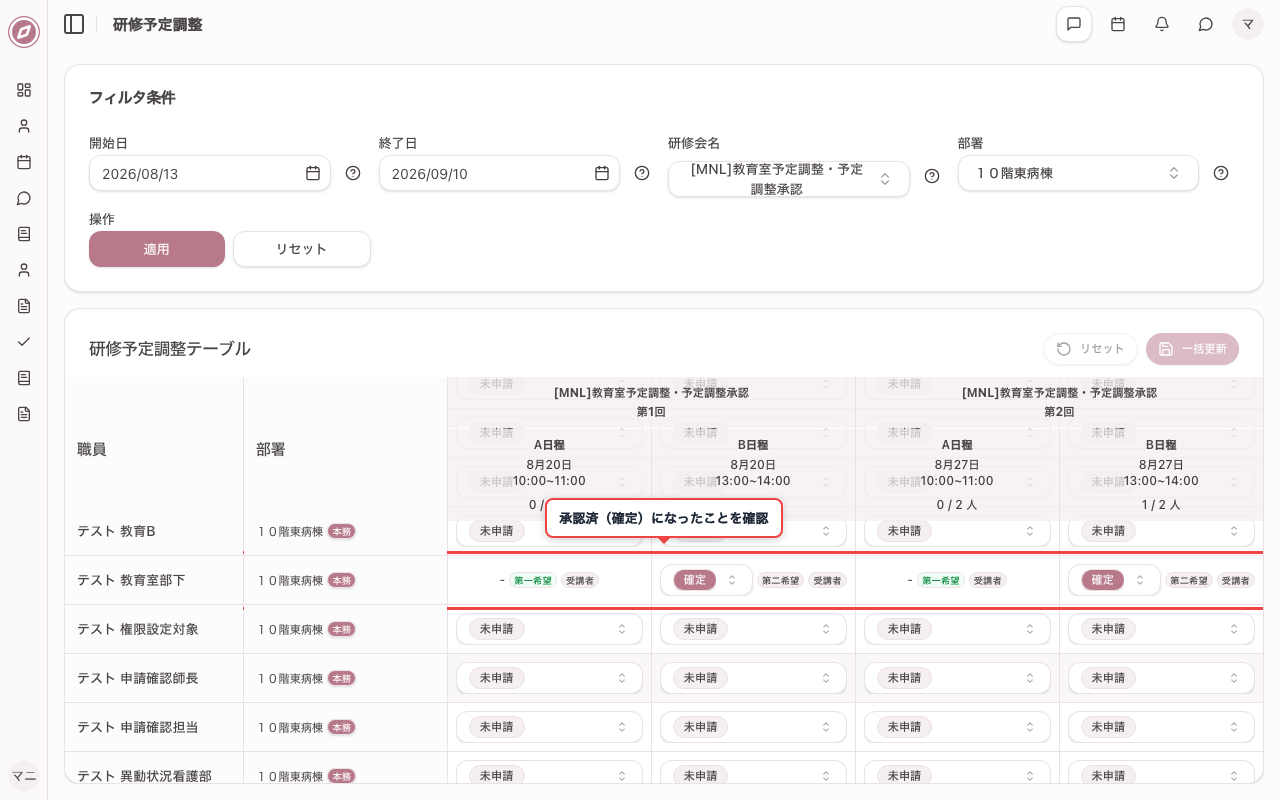Image resolution: width=1280 pixels, height=800 pixels.
Task: Click the staff name テスト 教育室部下
Action: click(x=131, y=580)
